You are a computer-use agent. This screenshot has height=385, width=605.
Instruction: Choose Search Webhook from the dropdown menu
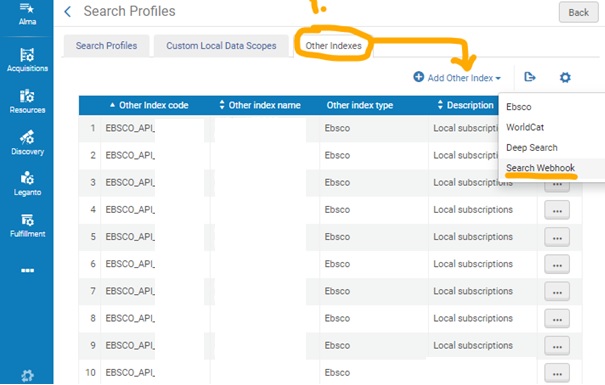(540, 168)
